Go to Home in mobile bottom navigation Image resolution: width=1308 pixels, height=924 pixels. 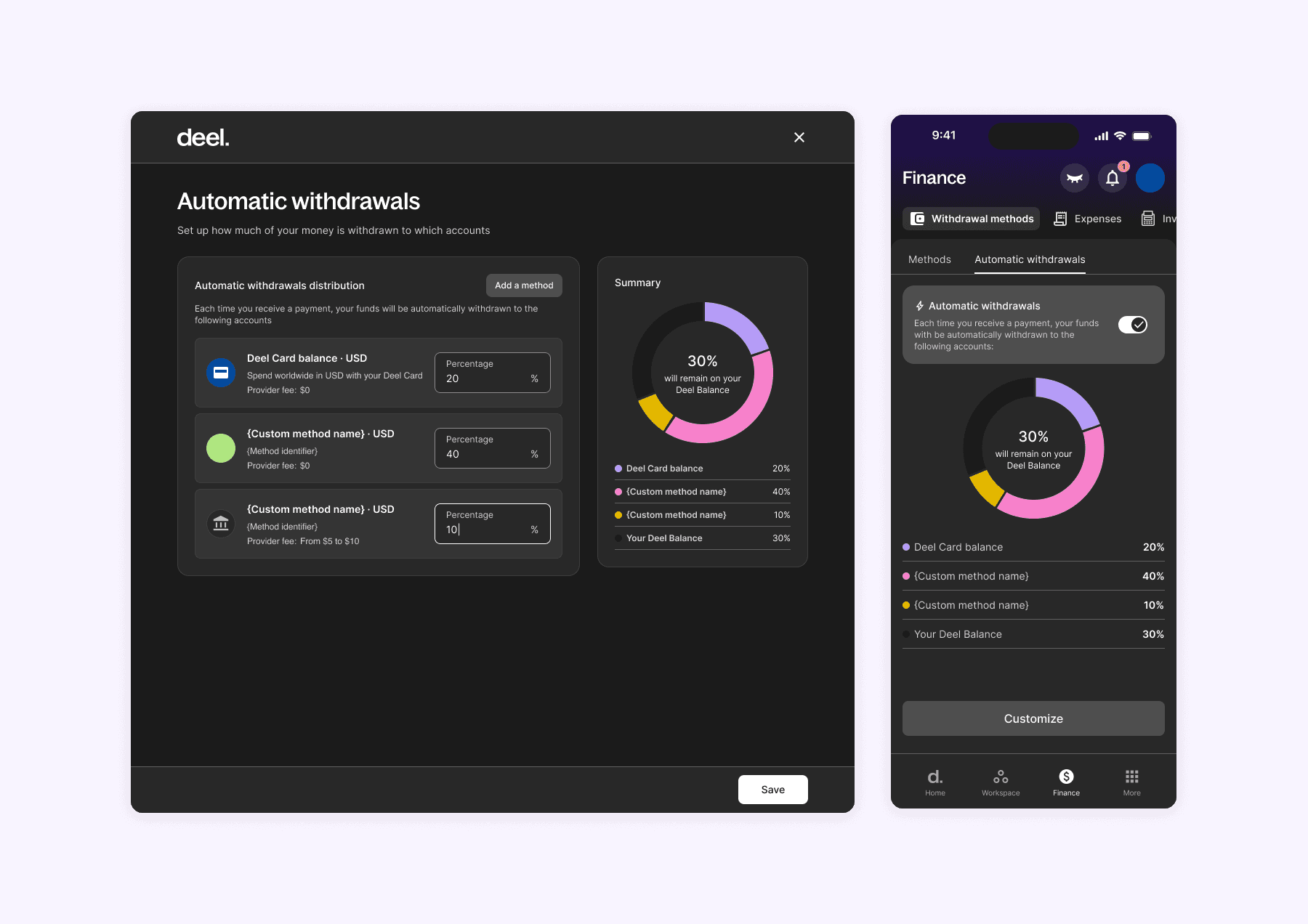pos(935,782)
